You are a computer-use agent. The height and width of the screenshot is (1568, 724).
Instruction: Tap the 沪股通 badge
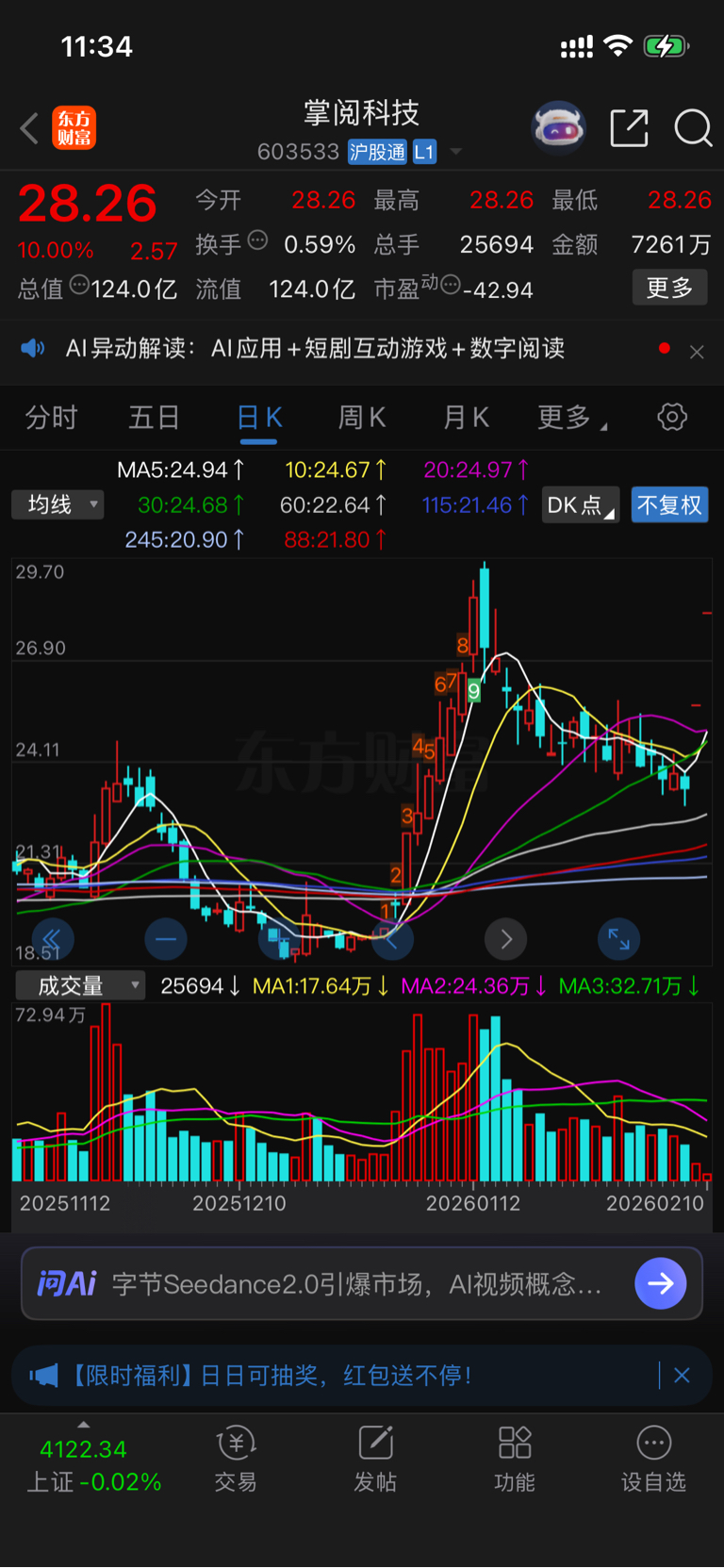click(377, 152)
